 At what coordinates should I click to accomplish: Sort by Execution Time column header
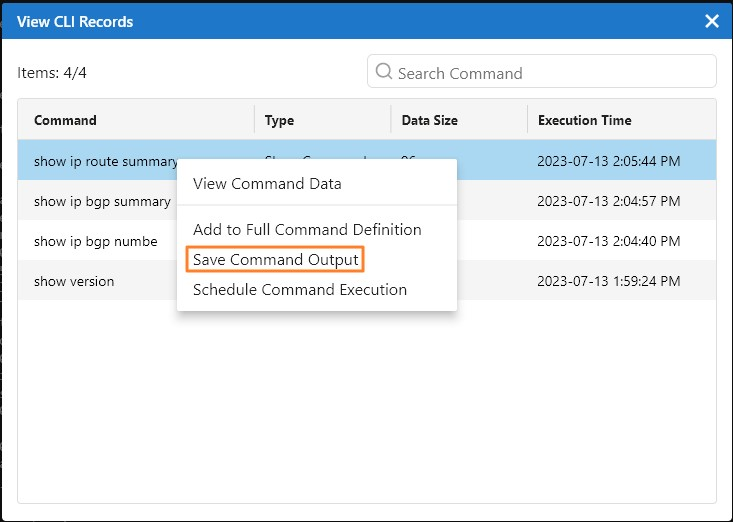pos(585,120)
